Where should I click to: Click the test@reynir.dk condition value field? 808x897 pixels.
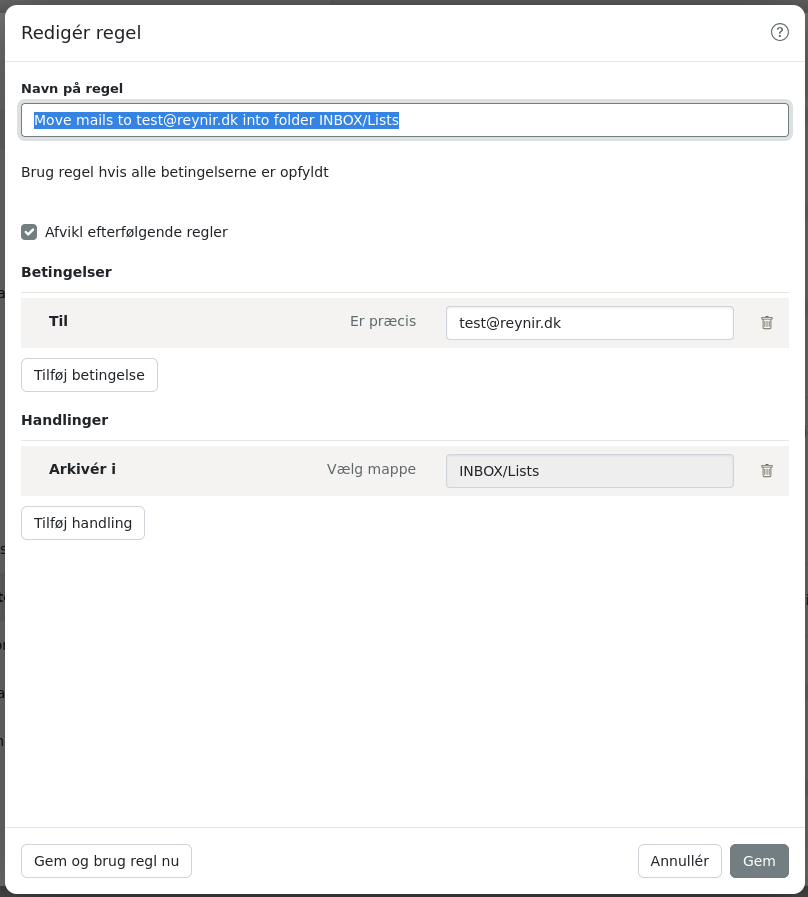(x=590, y=323)
